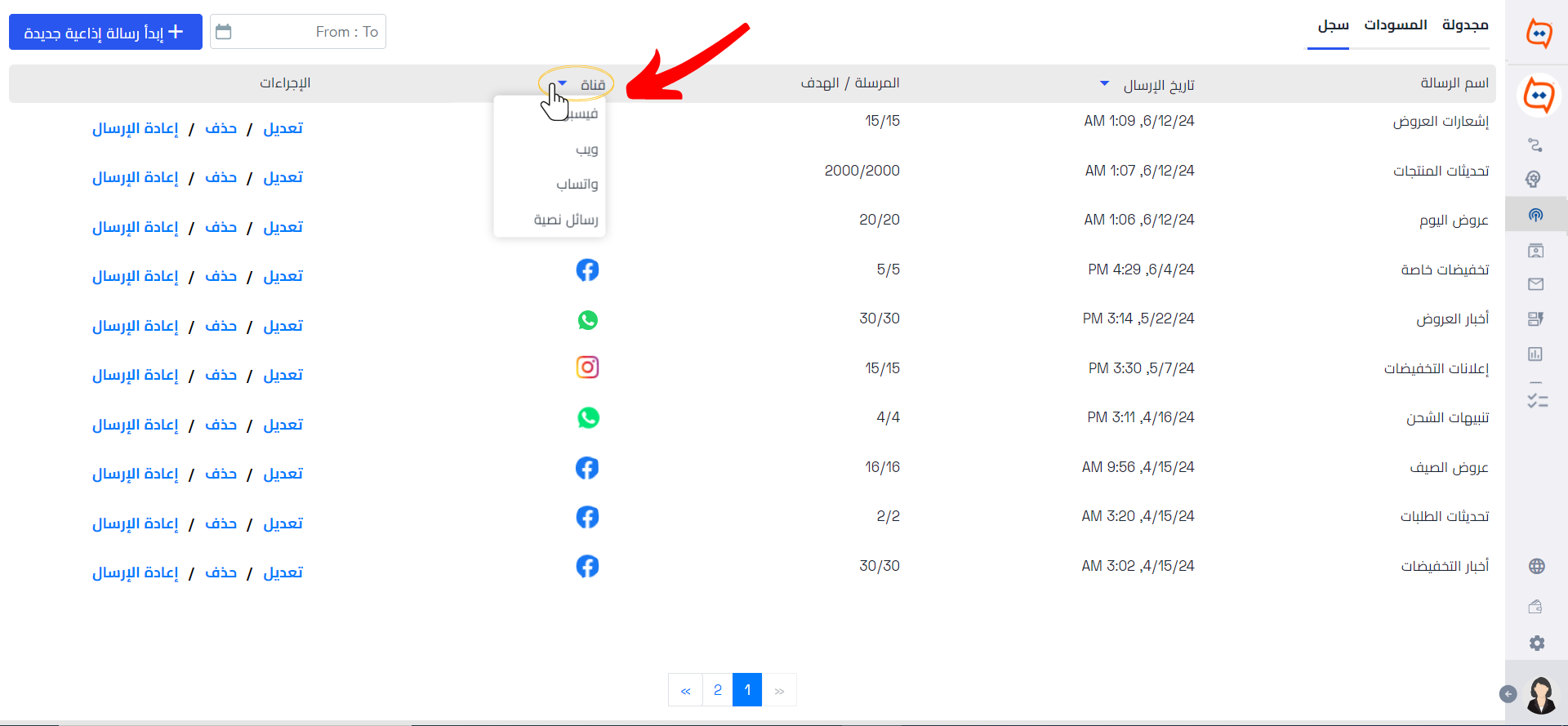Open the broadcast icon in sidebar
The height and width of the screenshot is (726, 1568).
(1536, 216)
